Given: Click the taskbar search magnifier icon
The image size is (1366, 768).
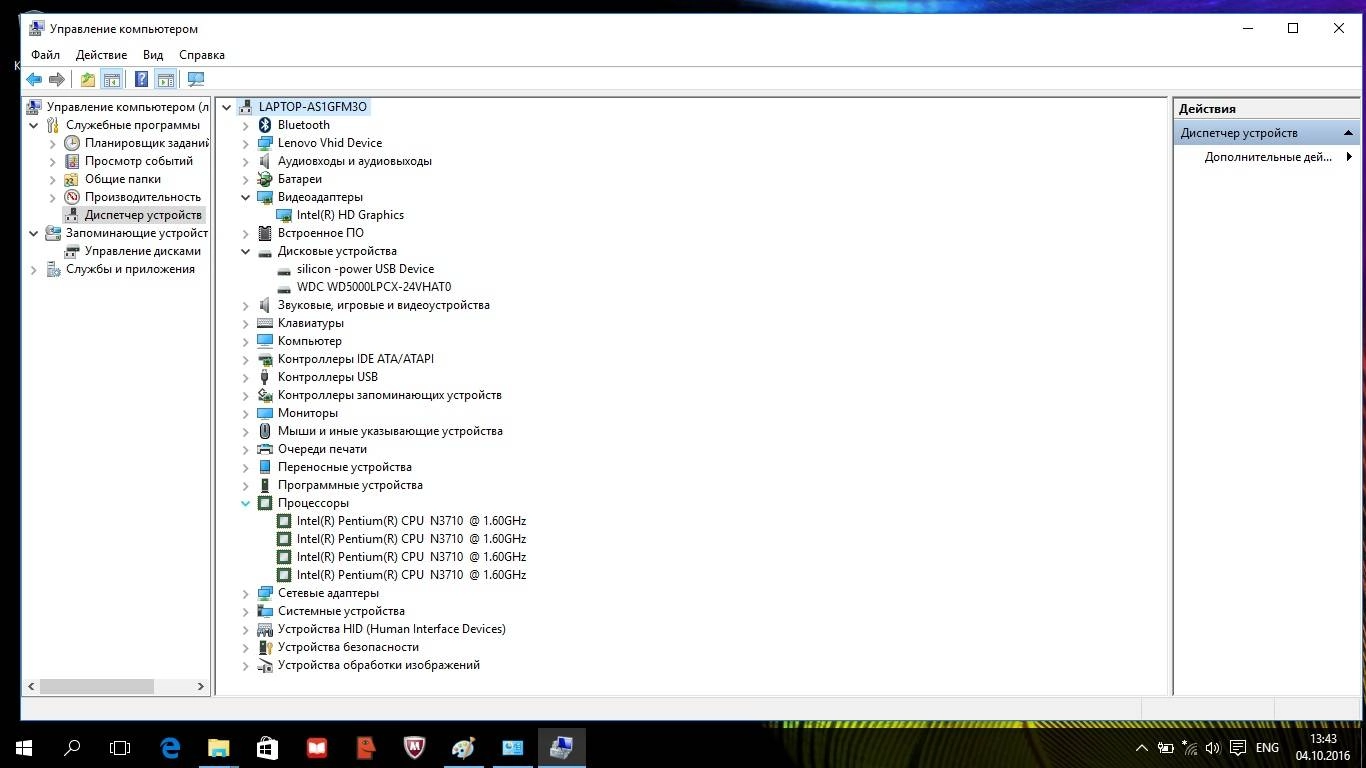Looking at the screenshot, I should click(72, 747).
